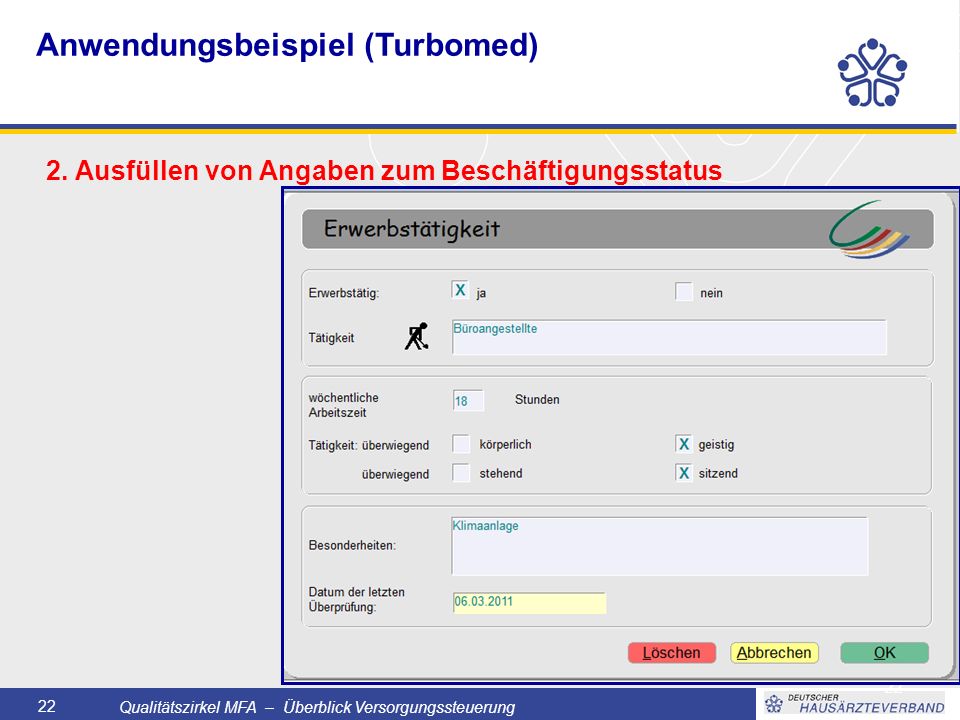Click the weekly hours field showing 18

[x=468, y=401]
